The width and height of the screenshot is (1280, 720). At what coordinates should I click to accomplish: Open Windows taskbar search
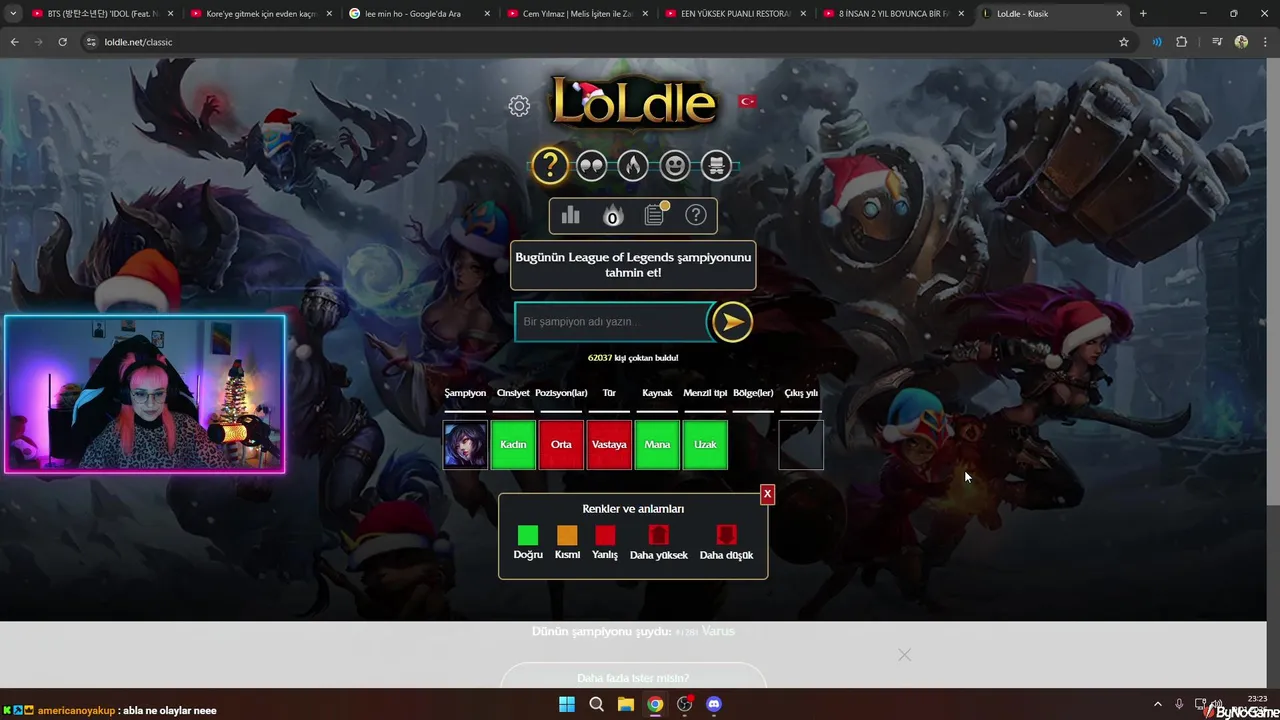click(x=596, y=704)
